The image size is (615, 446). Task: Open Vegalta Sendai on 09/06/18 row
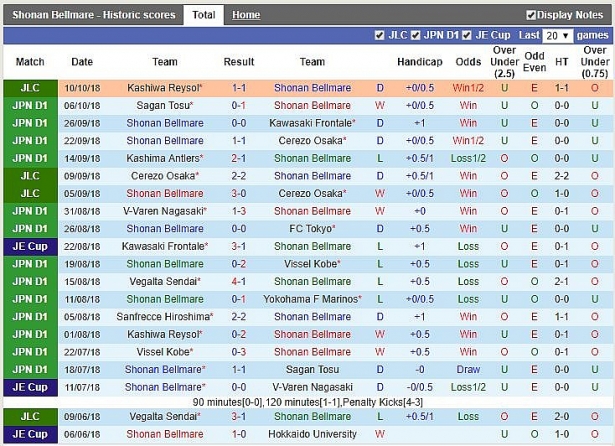tap(165, 417)
